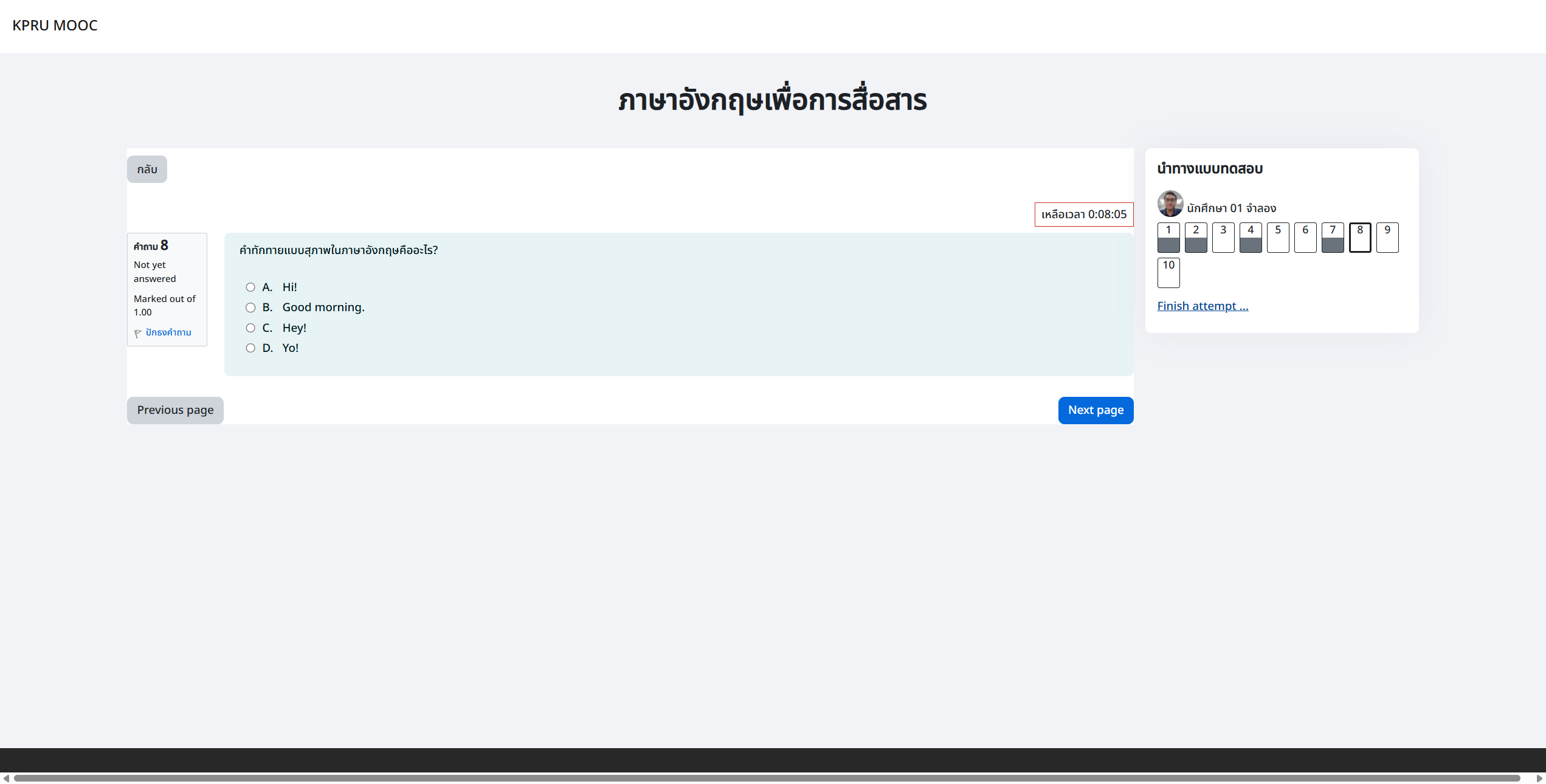Select radio option B. Good morning.

pyautogui.click(x=250, y=308)
